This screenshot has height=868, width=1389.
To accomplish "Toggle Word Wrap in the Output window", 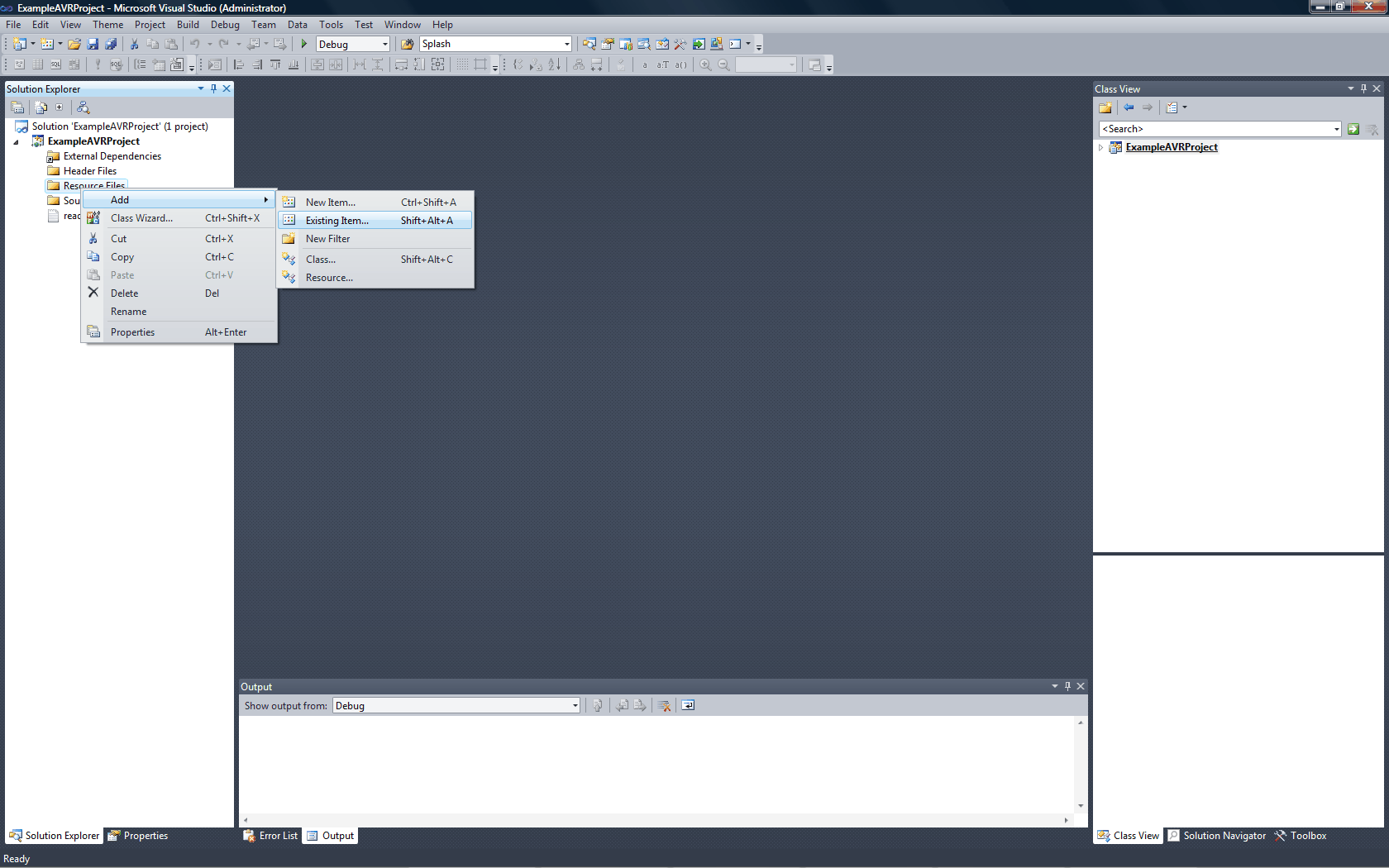I will [687, 705].
